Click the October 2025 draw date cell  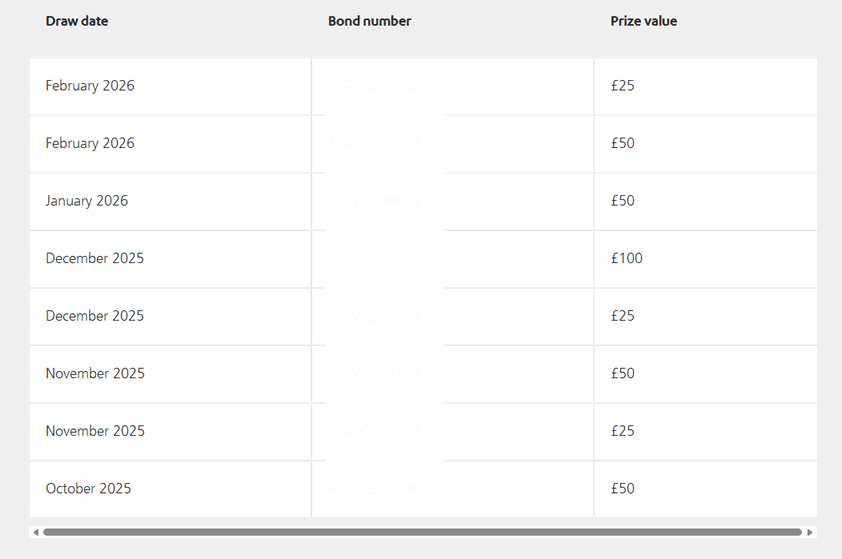(88, 489)
